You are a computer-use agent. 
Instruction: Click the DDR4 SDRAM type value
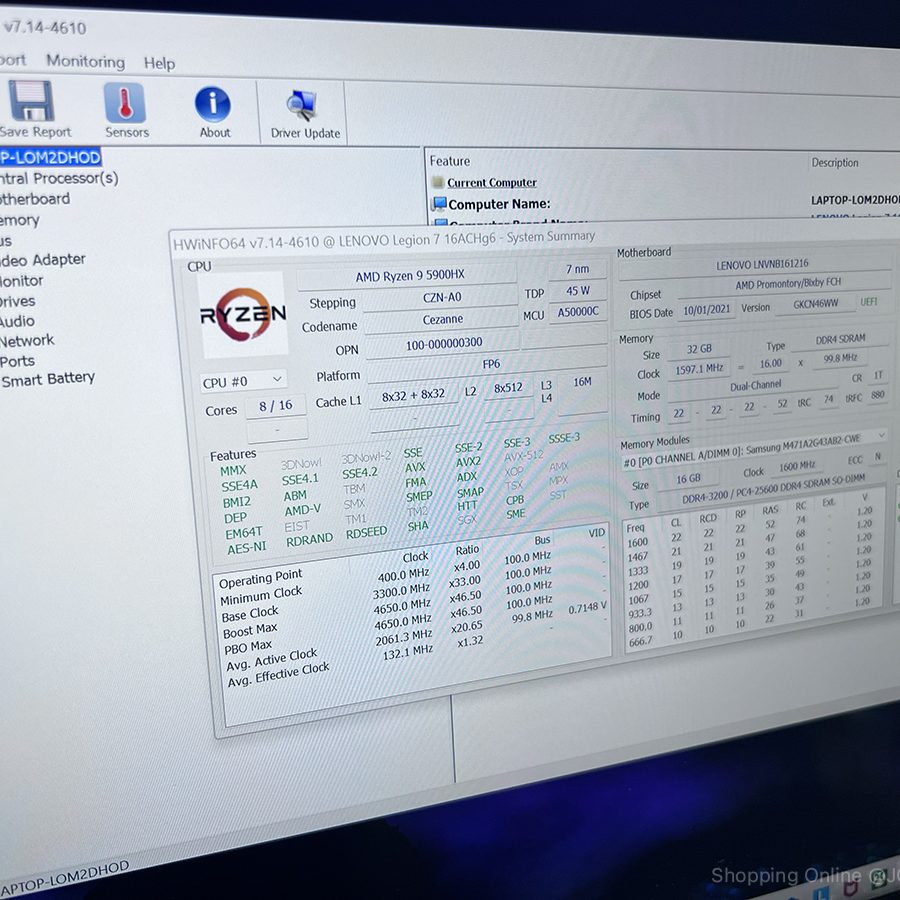pos(840,339)
